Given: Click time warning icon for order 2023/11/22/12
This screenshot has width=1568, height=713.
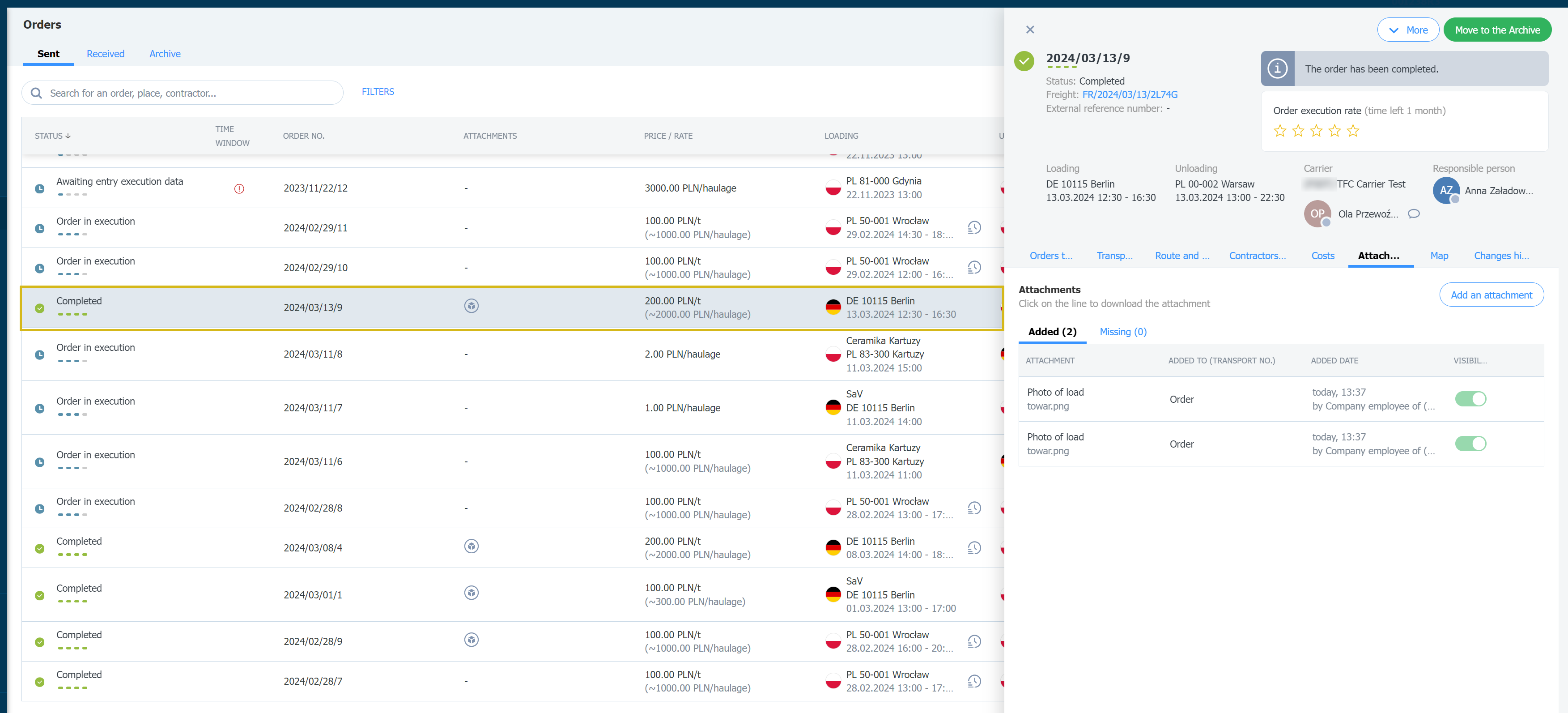Looking at the screenshot, I should point(239,189).
